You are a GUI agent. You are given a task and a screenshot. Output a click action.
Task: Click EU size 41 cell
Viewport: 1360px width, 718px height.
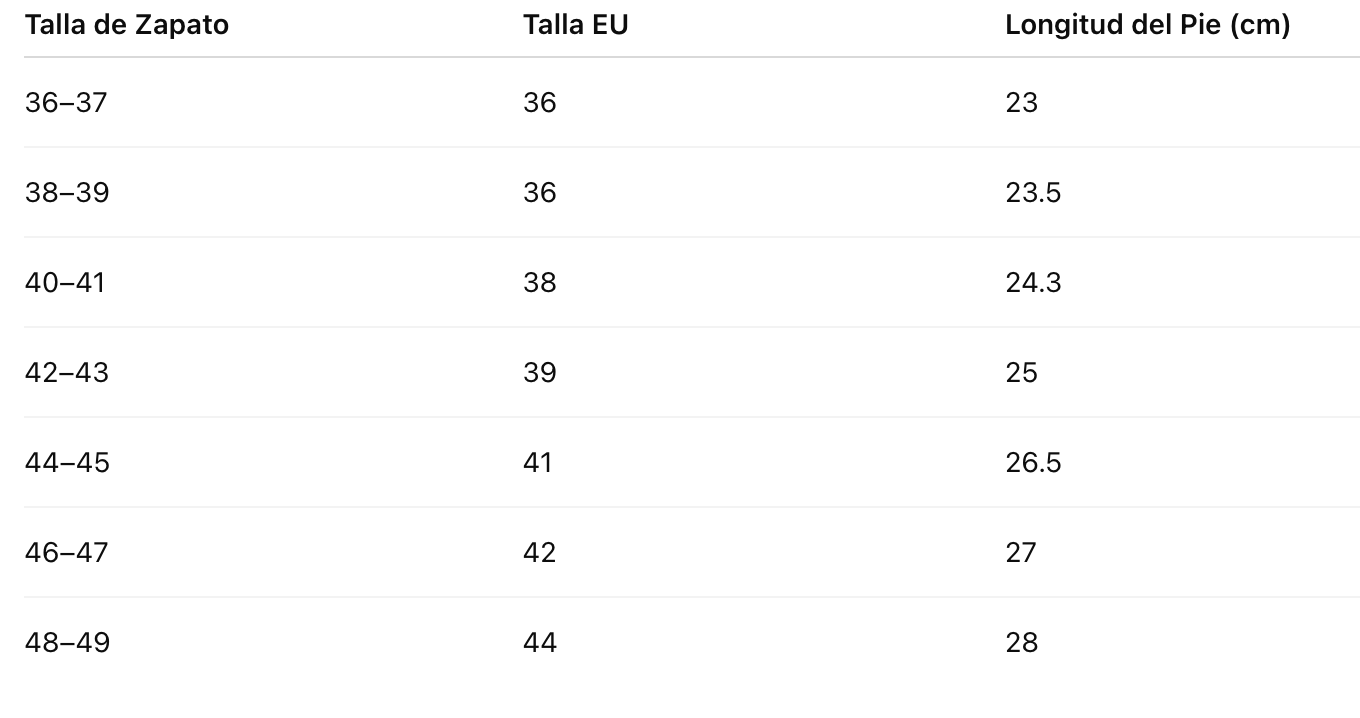(x=538, y=463)
